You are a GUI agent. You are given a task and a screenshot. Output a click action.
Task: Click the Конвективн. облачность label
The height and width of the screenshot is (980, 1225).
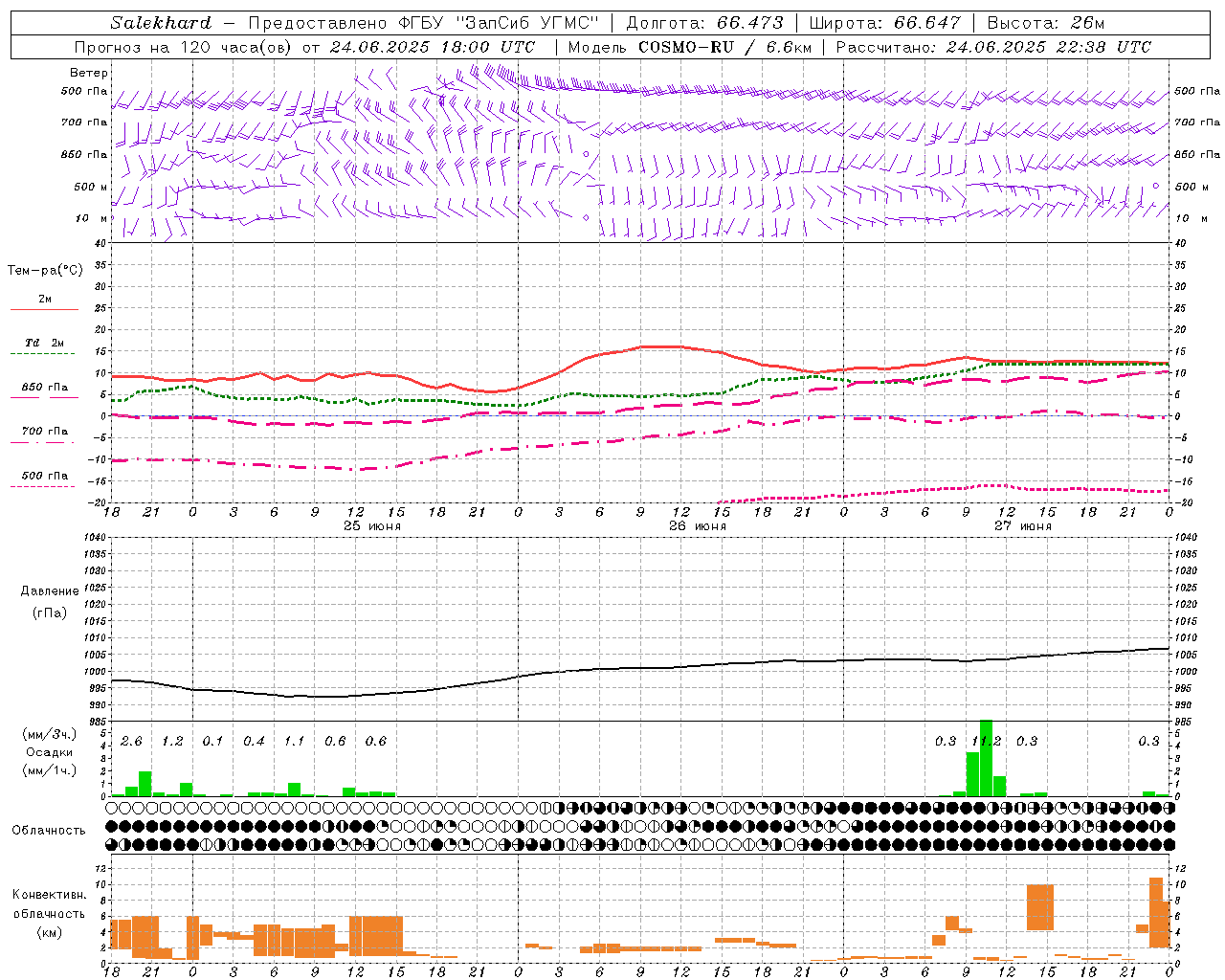click(x=49, y=904)
